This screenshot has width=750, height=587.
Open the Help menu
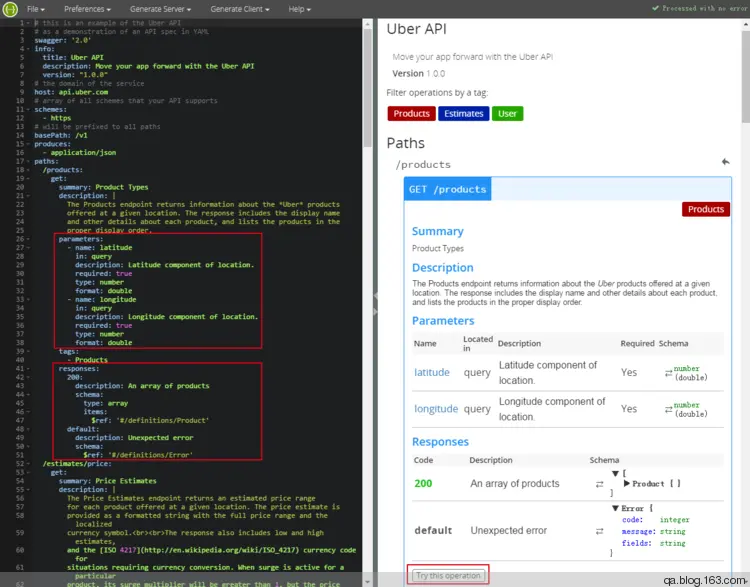tap(299, 9)
